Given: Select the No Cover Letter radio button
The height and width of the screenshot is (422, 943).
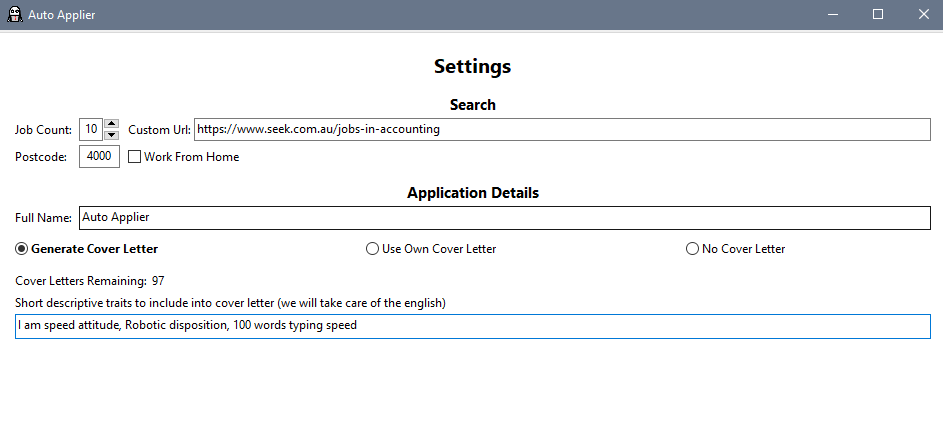Looking at the screenshot, I should click(x=692, y=249).
